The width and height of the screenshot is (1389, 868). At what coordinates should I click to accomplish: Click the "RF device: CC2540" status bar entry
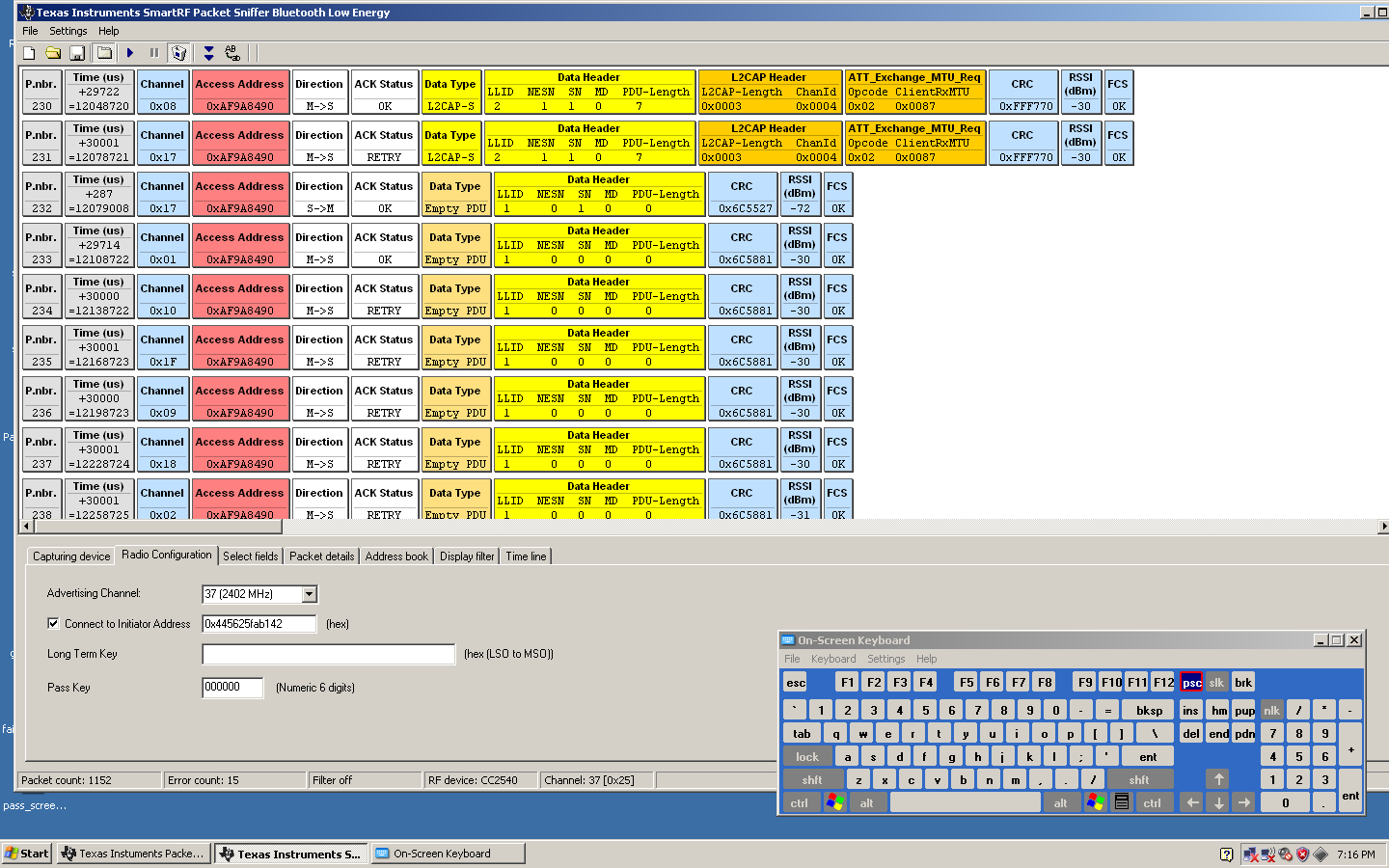coord(481,780)
